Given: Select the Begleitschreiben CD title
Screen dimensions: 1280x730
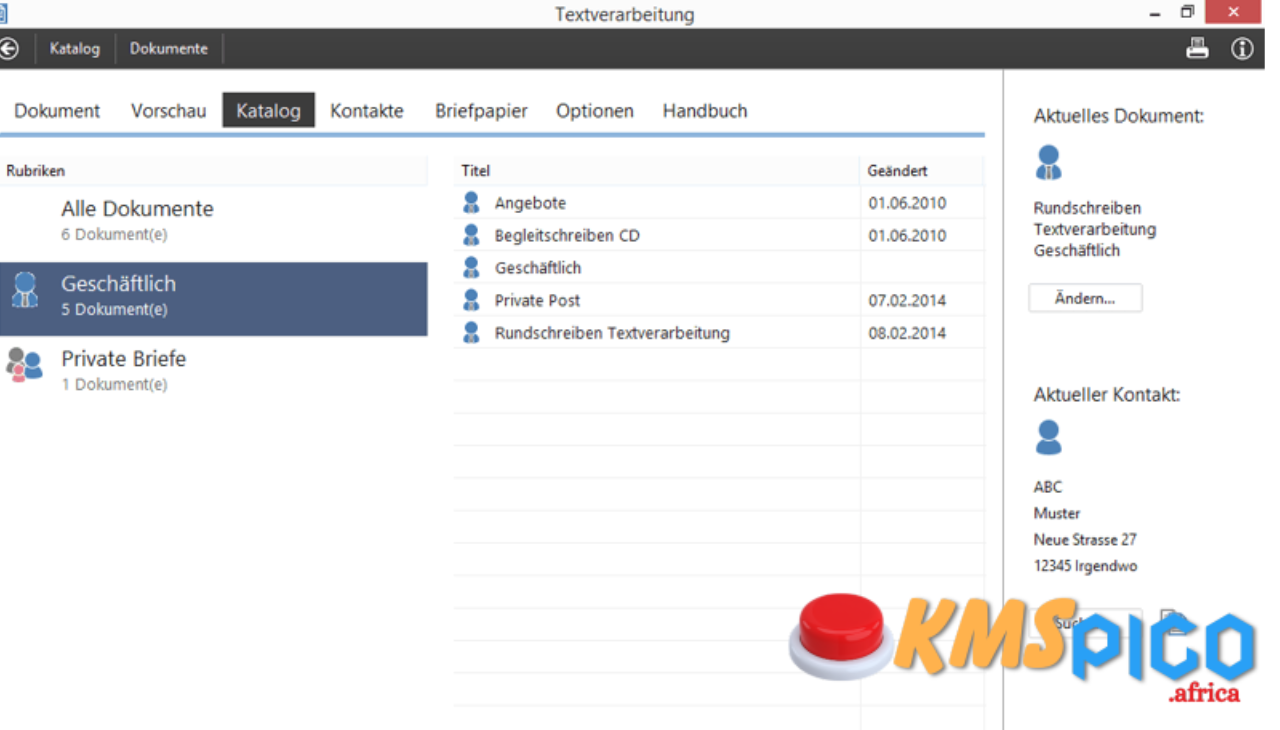Looking at the screenshot, I should coord(567,235).
